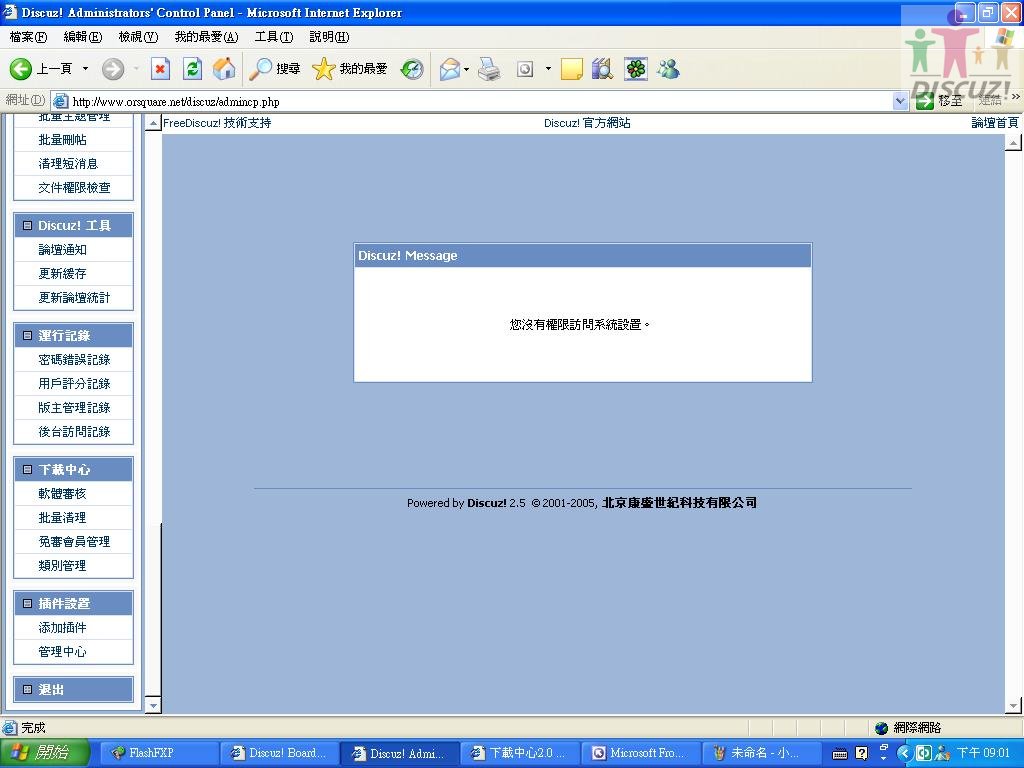Open the 工具(T) menu

coord(274,37)
